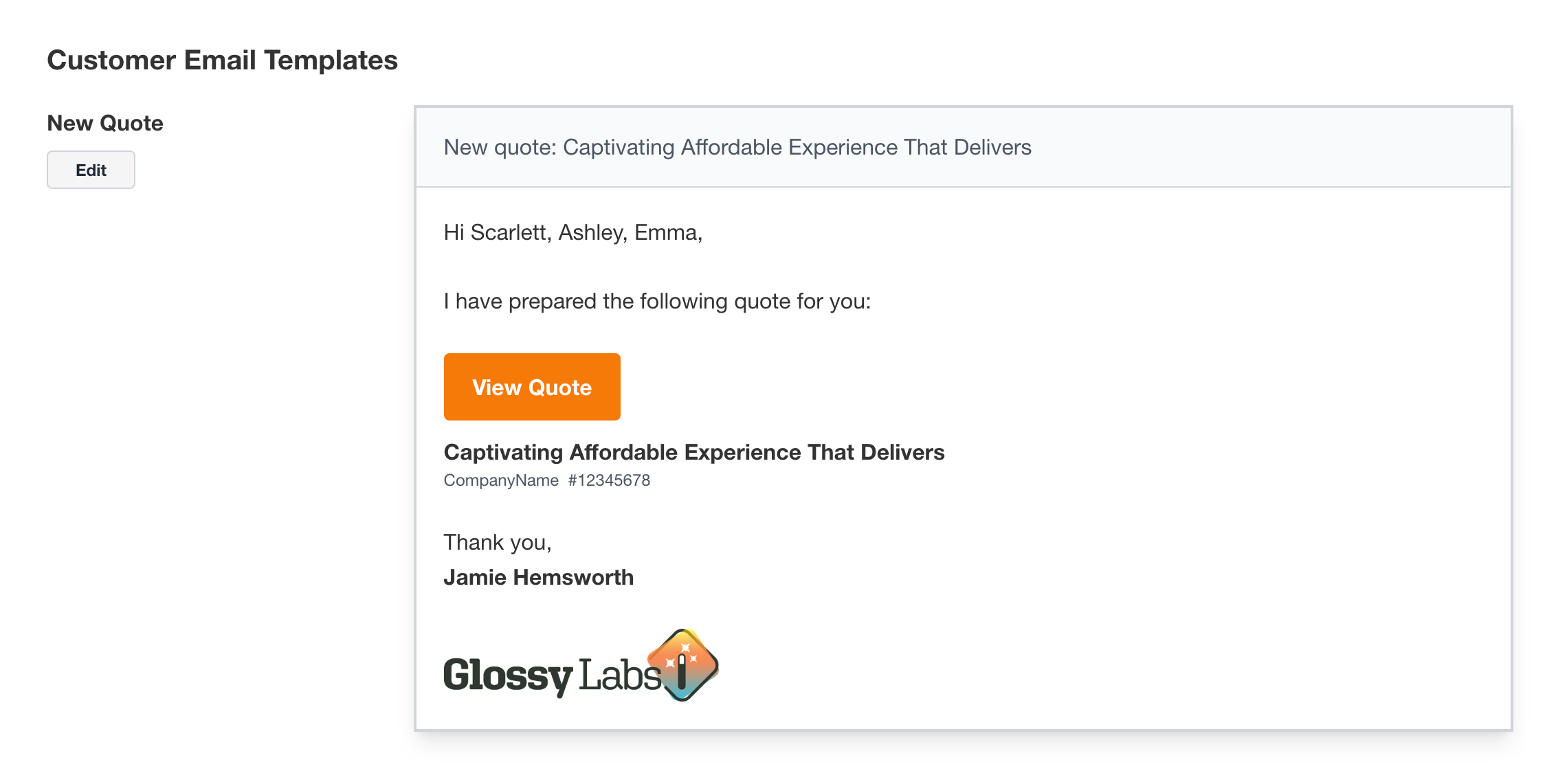Open the orange View Quote button

click(x=532, y=387)
